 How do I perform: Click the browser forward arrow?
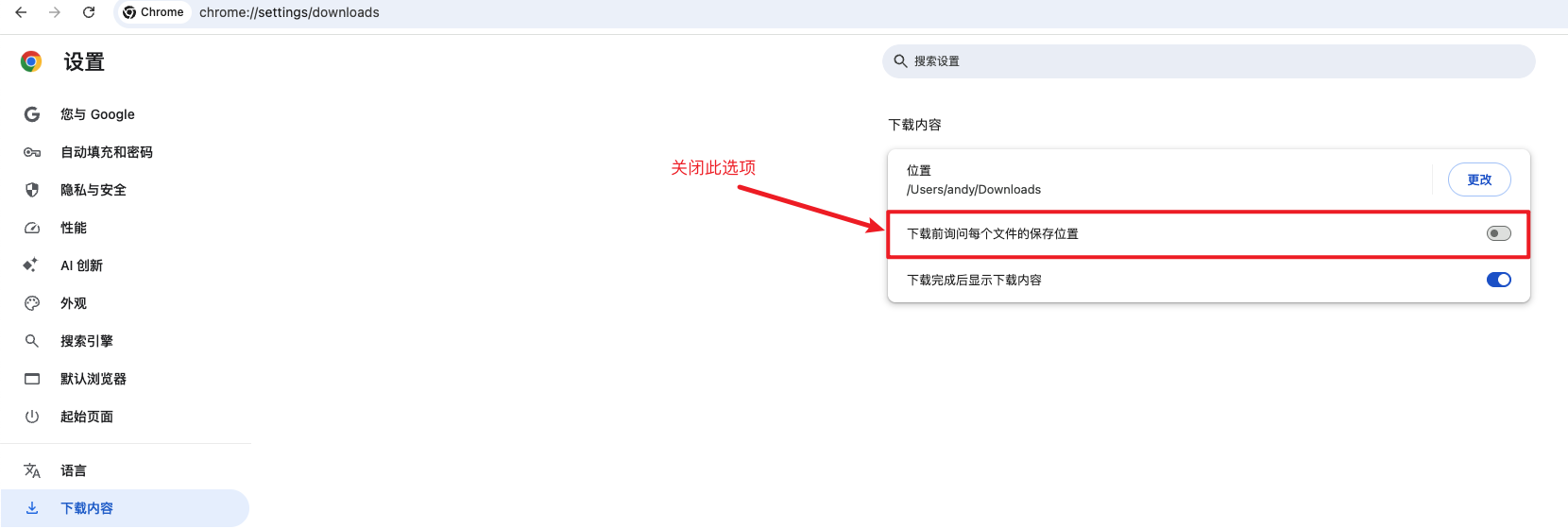(55, 12)
